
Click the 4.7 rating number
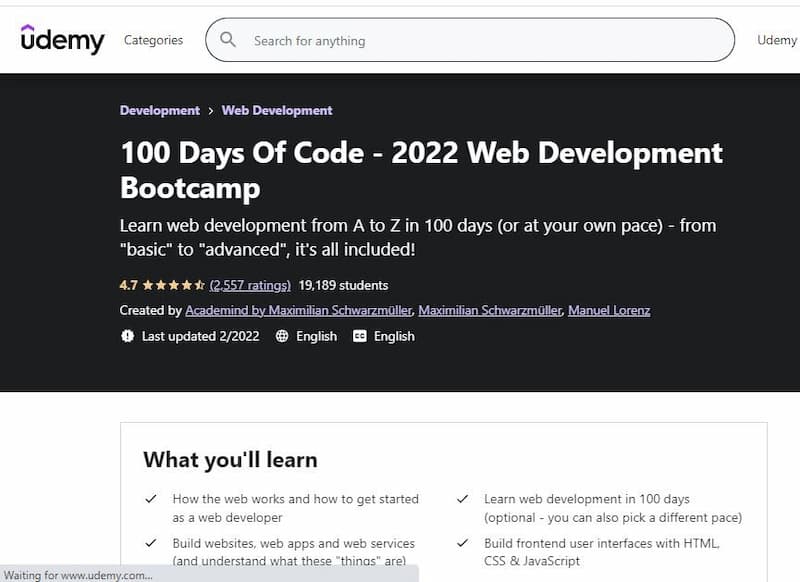(x=129, y=285)
